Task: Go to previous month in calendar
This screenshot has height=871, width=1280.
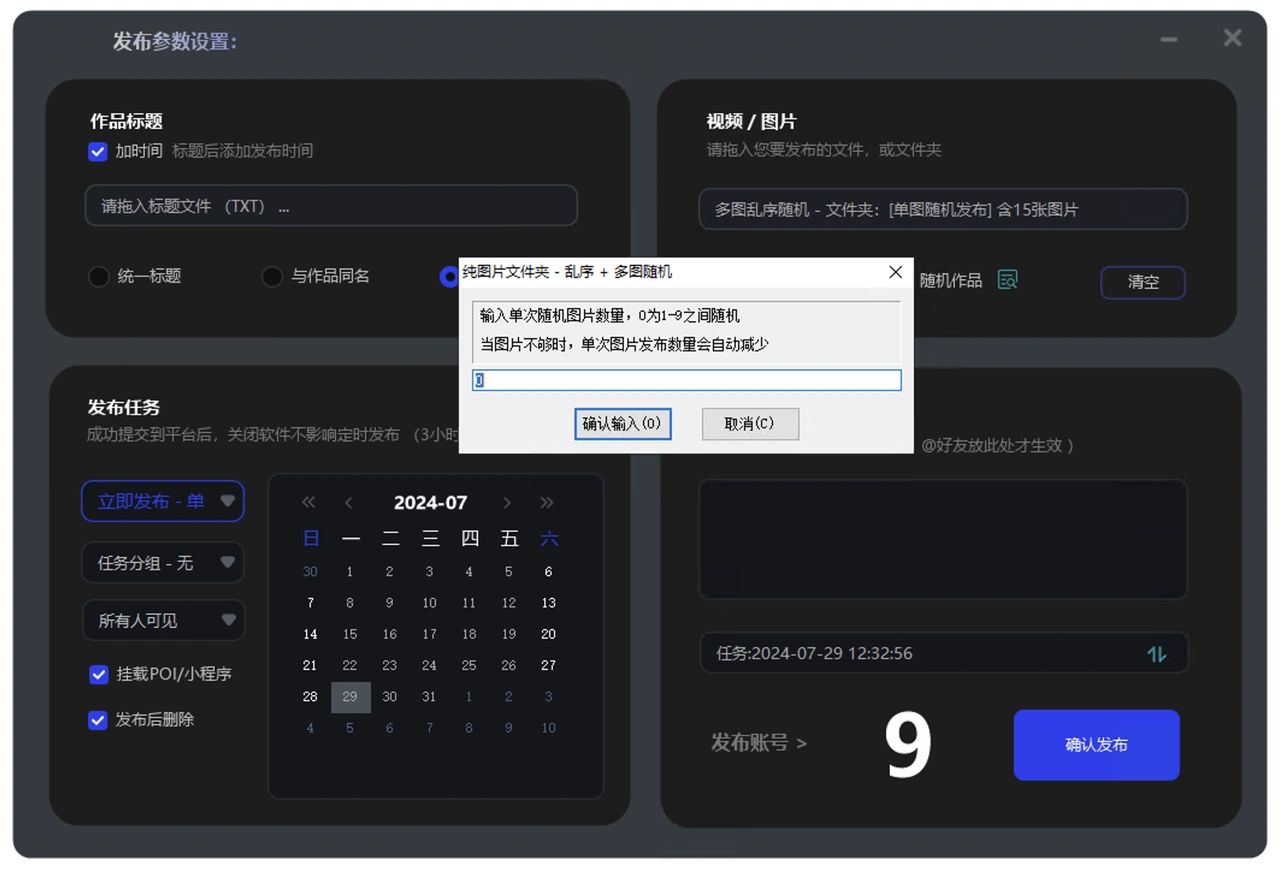Action: pyautogui.click(x=348, y=502)
